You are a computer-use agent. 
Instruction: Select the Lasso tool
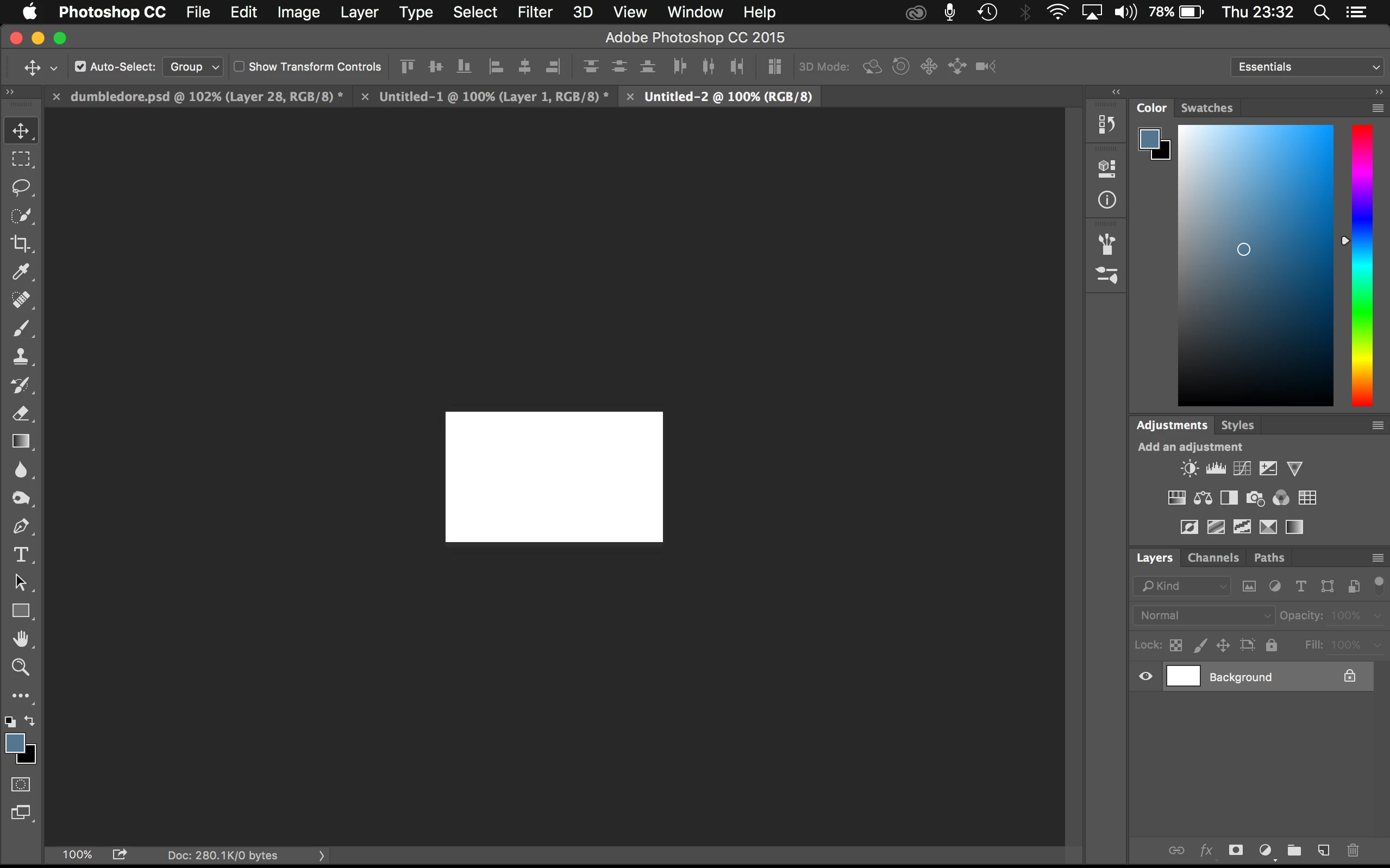coord(21,187)
